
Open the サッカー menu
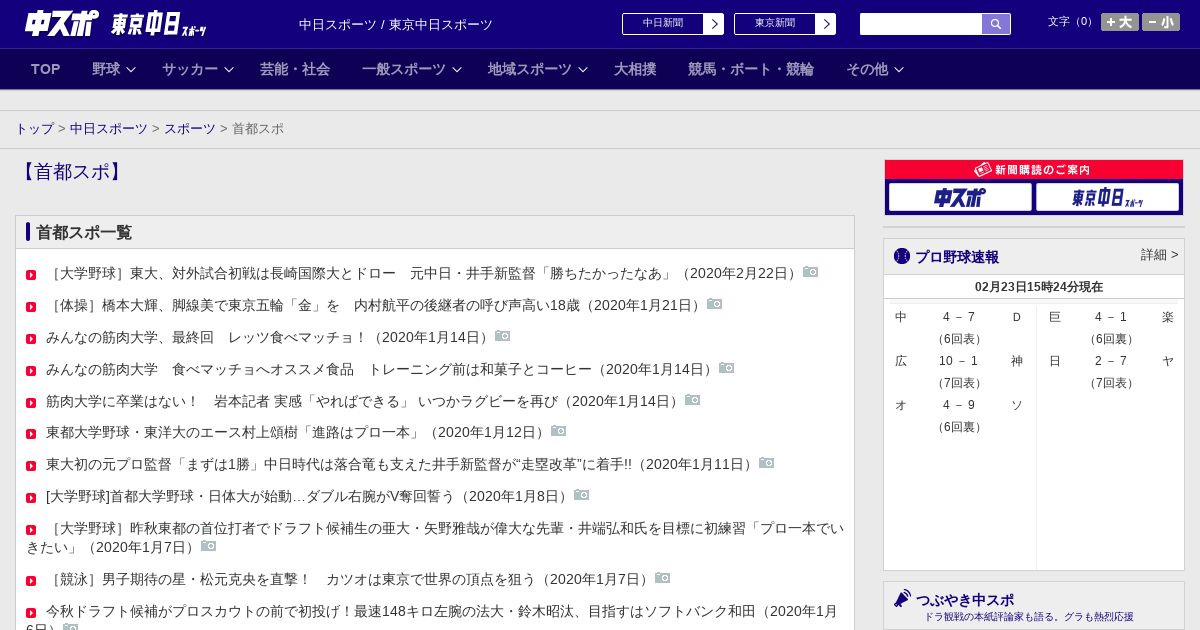click(x=190, y=69)
